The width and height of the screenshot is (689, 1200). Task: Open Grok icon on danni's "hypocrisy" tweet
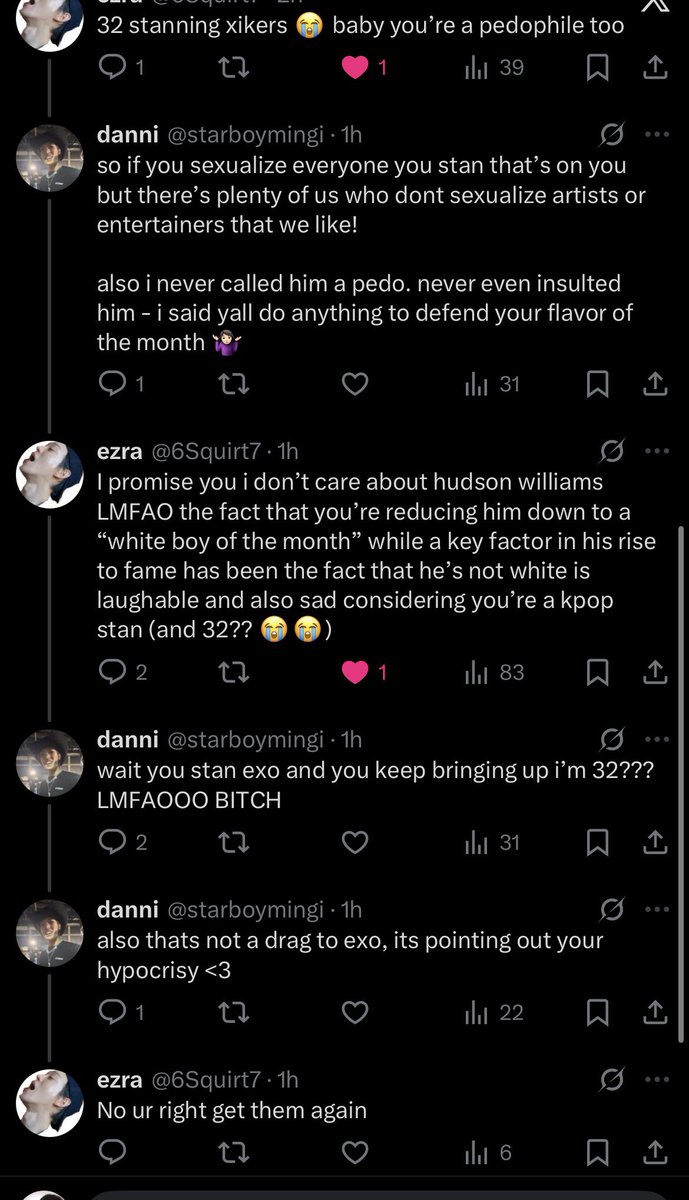point(611,910)
